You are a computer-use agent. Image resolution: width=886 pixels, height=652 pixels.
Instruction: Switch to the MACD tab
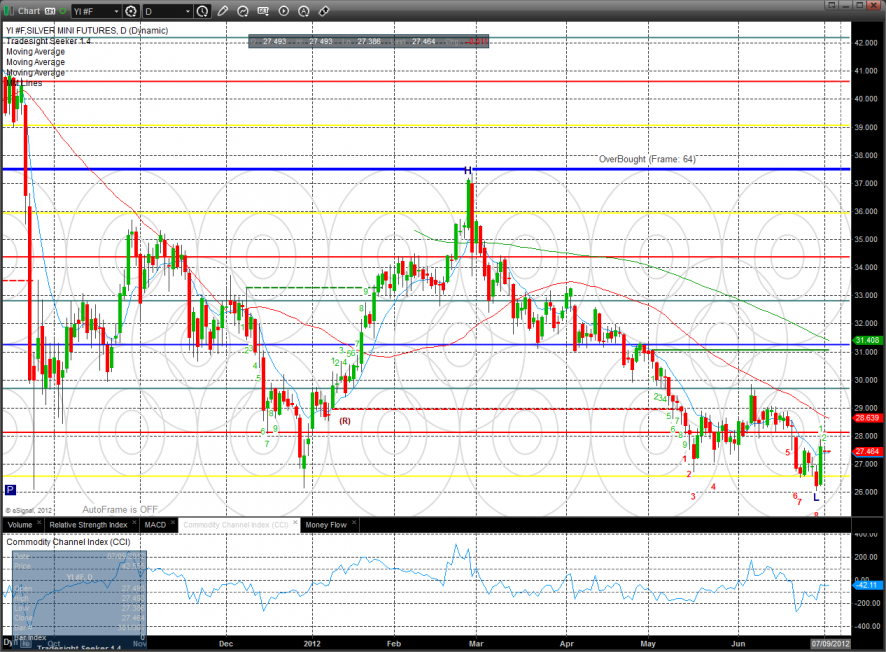(155, 524)
